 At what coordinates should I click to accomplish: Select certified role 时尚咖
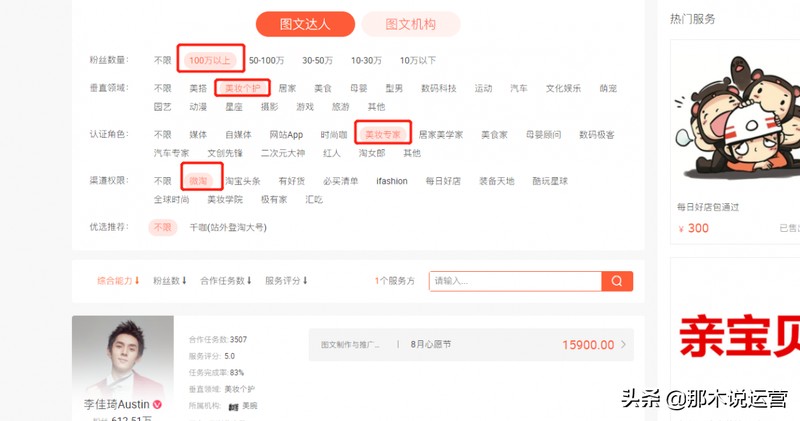[x=334, y=135]
